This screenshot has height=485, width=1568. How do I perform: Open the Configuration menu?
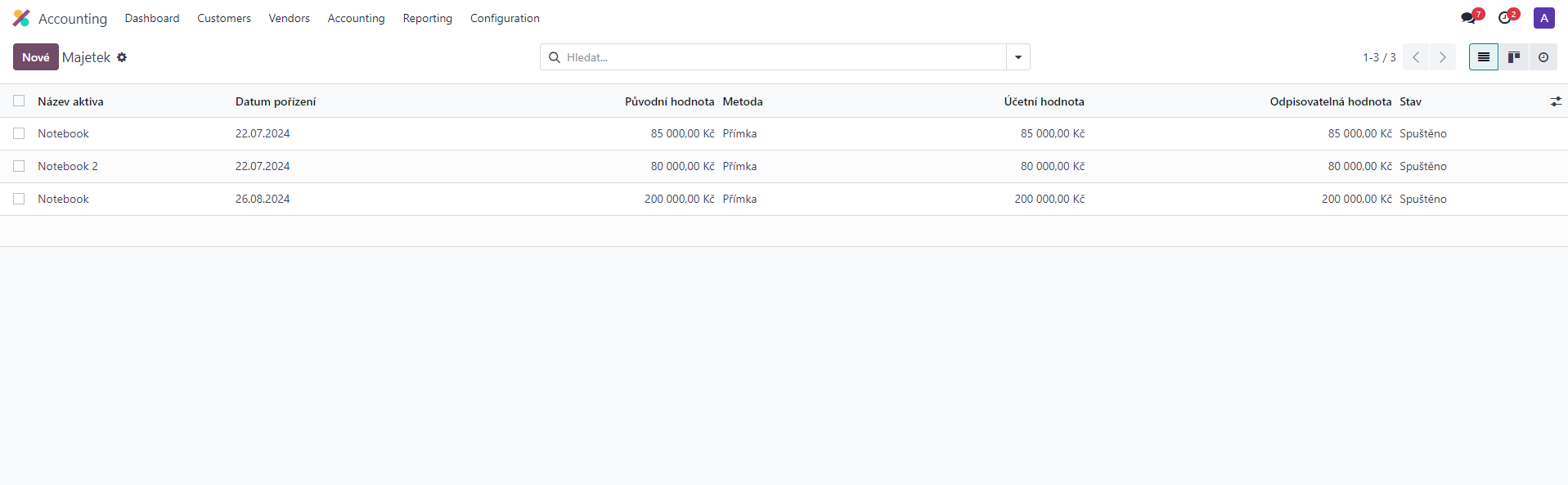click(x=505, y=18)
